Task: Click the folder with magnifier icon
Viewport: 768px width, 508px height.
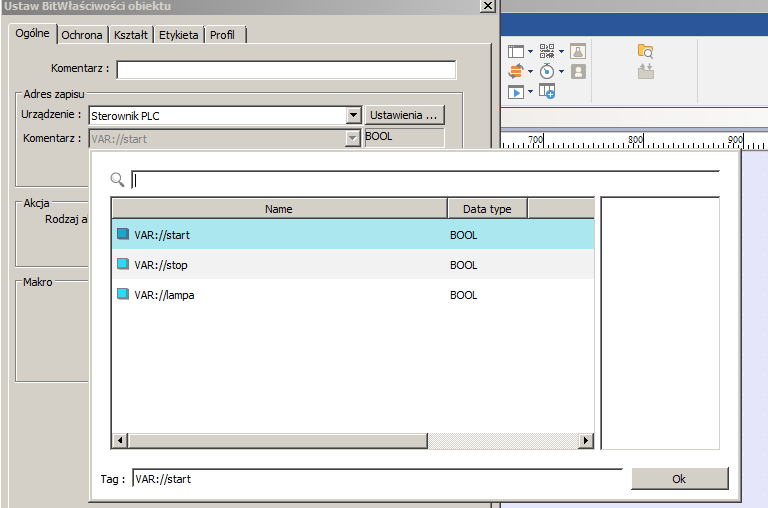Action: [x=645, y=51]
